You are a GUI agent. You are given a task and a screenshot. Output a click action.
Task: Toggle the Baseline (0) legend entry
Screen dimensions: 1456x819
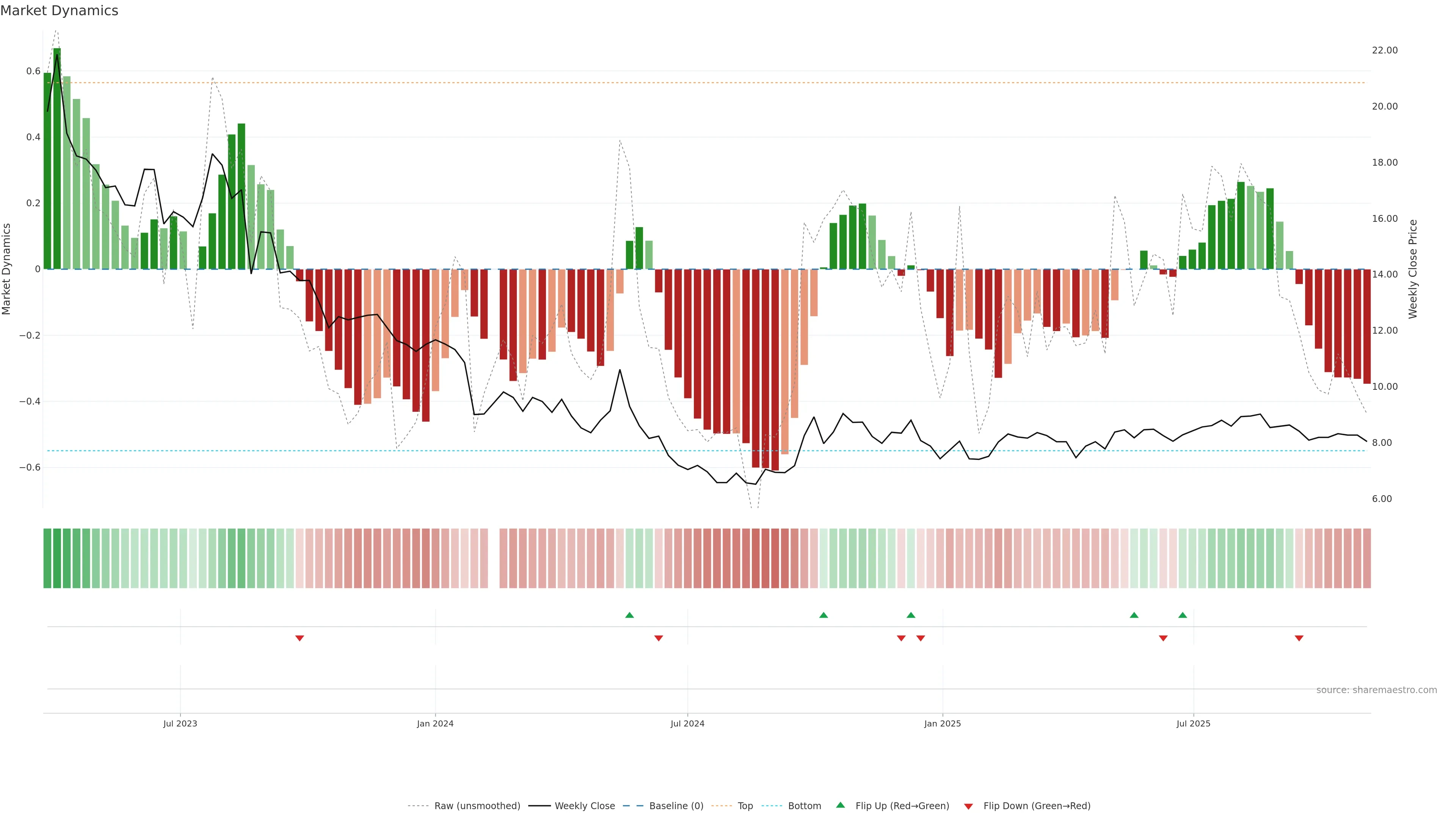[x=676, y=805]
